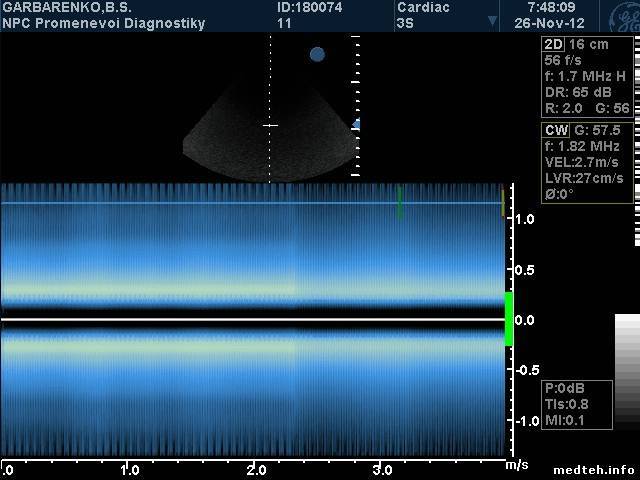This screenshot has width=640, height=480.
Task: Select the CW cursor crosshair on sector
Action: pyautogui.click(x=270, y=125)
